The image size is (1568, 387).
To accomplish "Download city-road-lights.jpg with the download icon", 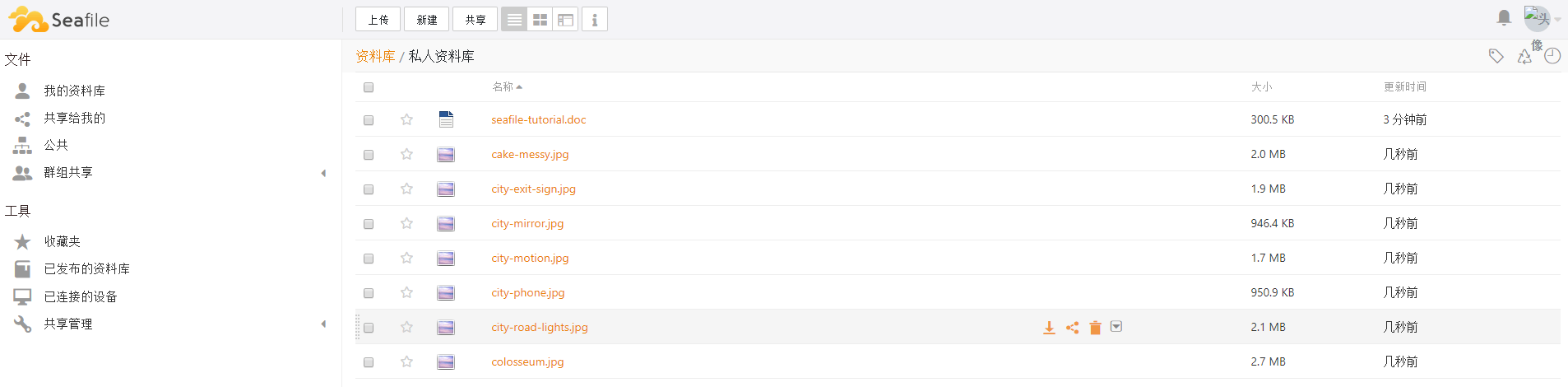I will click(x=1049, y=328).
